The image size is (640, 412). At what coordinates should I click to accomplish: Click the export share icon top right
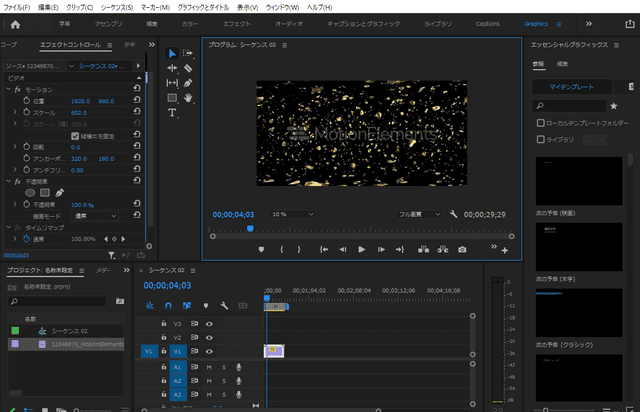click(630, 24)
